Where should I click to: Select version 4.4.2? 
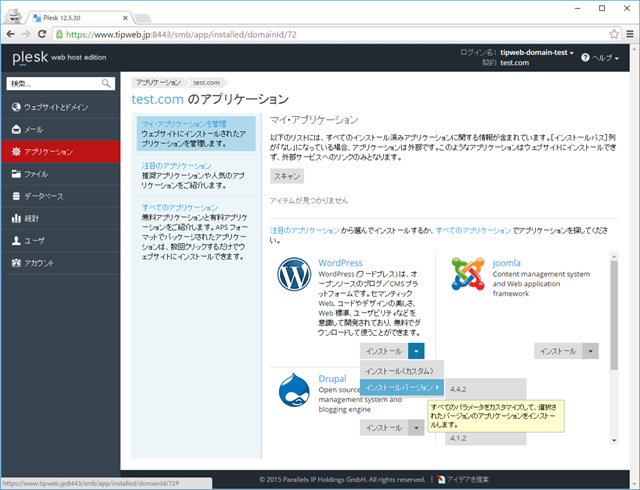485,390
